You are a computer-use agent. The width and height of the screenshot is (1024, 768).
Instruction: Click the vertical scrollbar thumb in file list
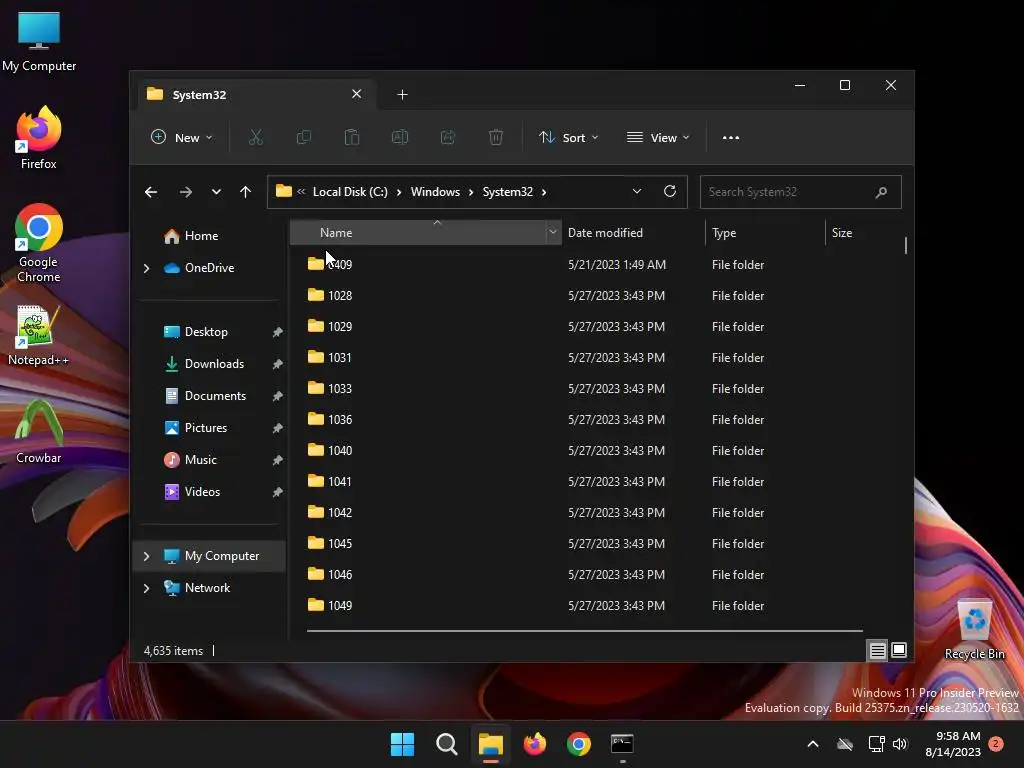click(x=906, y=245)
